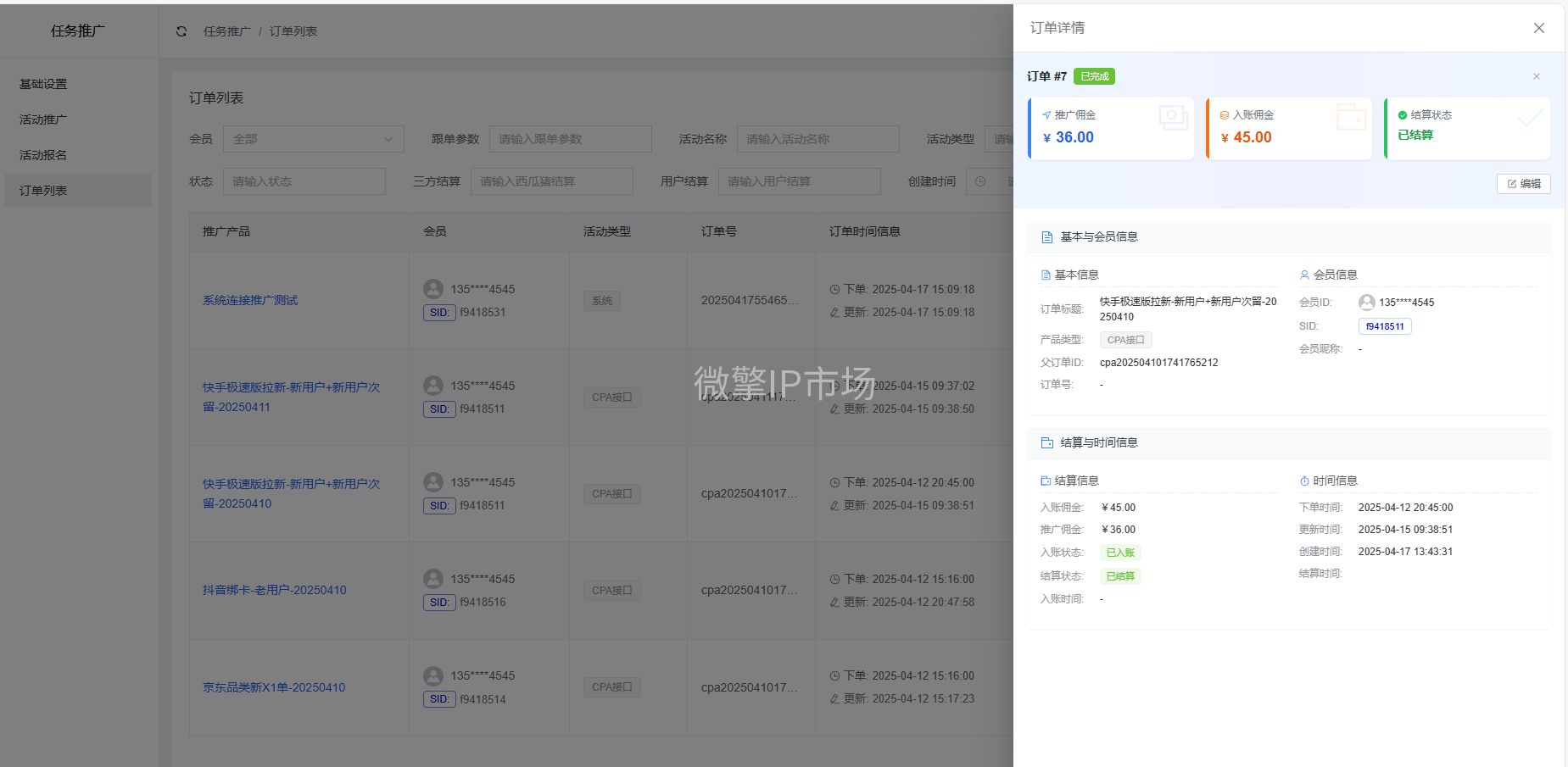This screenshot has height=767, width=1568.
Task: Open the 用户结算 filter select box
Action: pos(799,181)
